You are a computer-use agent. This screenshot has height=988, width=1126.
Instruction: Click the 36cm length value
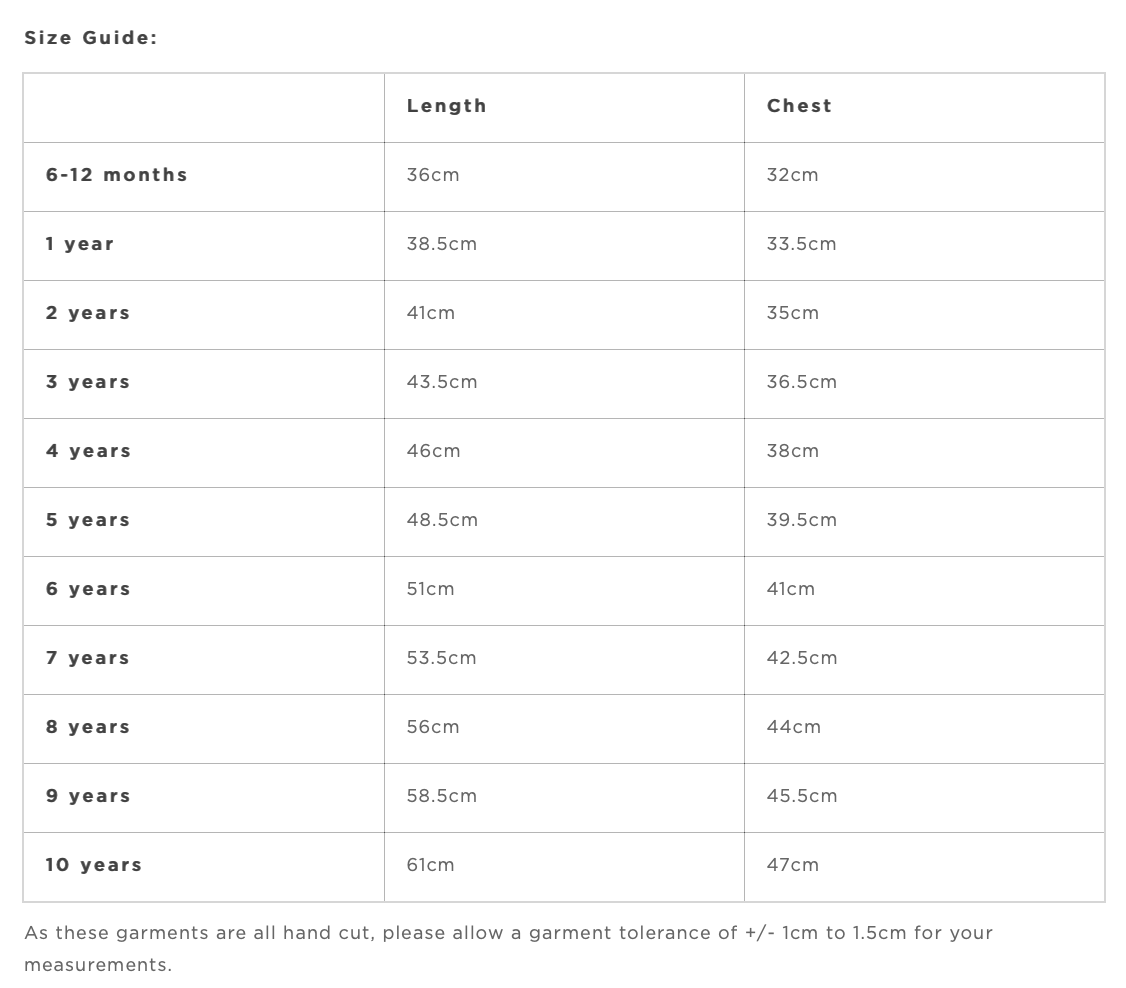(x=433, y=175)
